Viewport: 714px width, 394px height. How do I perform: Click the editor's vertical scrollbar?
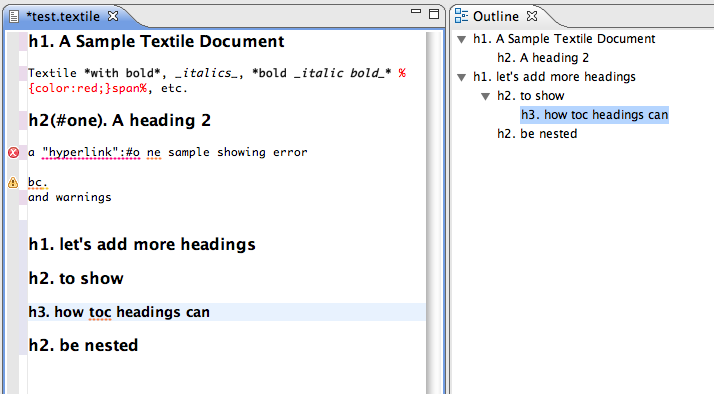(x=434, y=212)
